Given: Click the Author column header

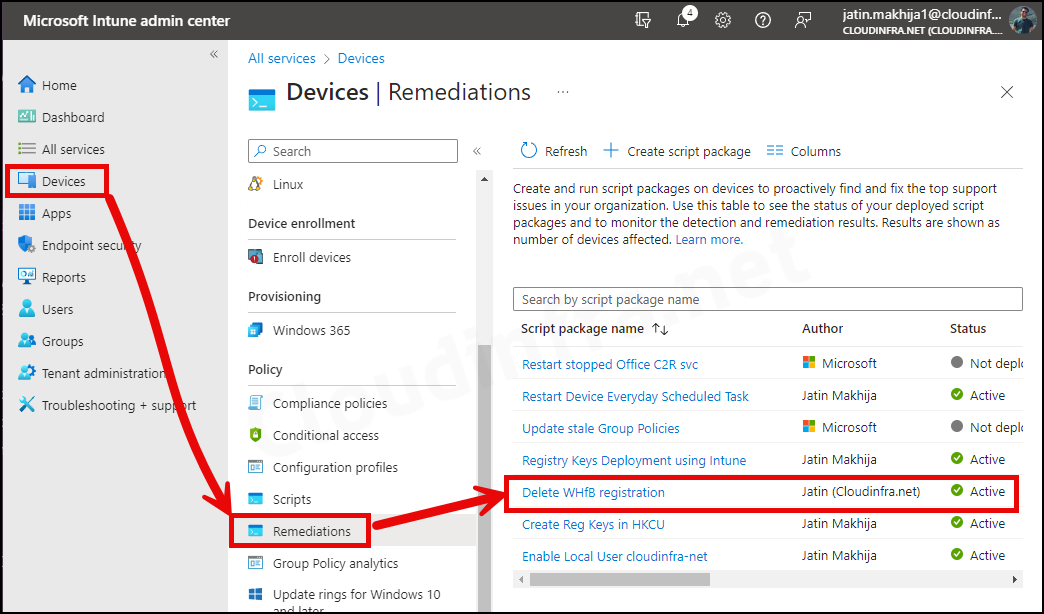Looking at the screenshot, I should click(822, 328).
